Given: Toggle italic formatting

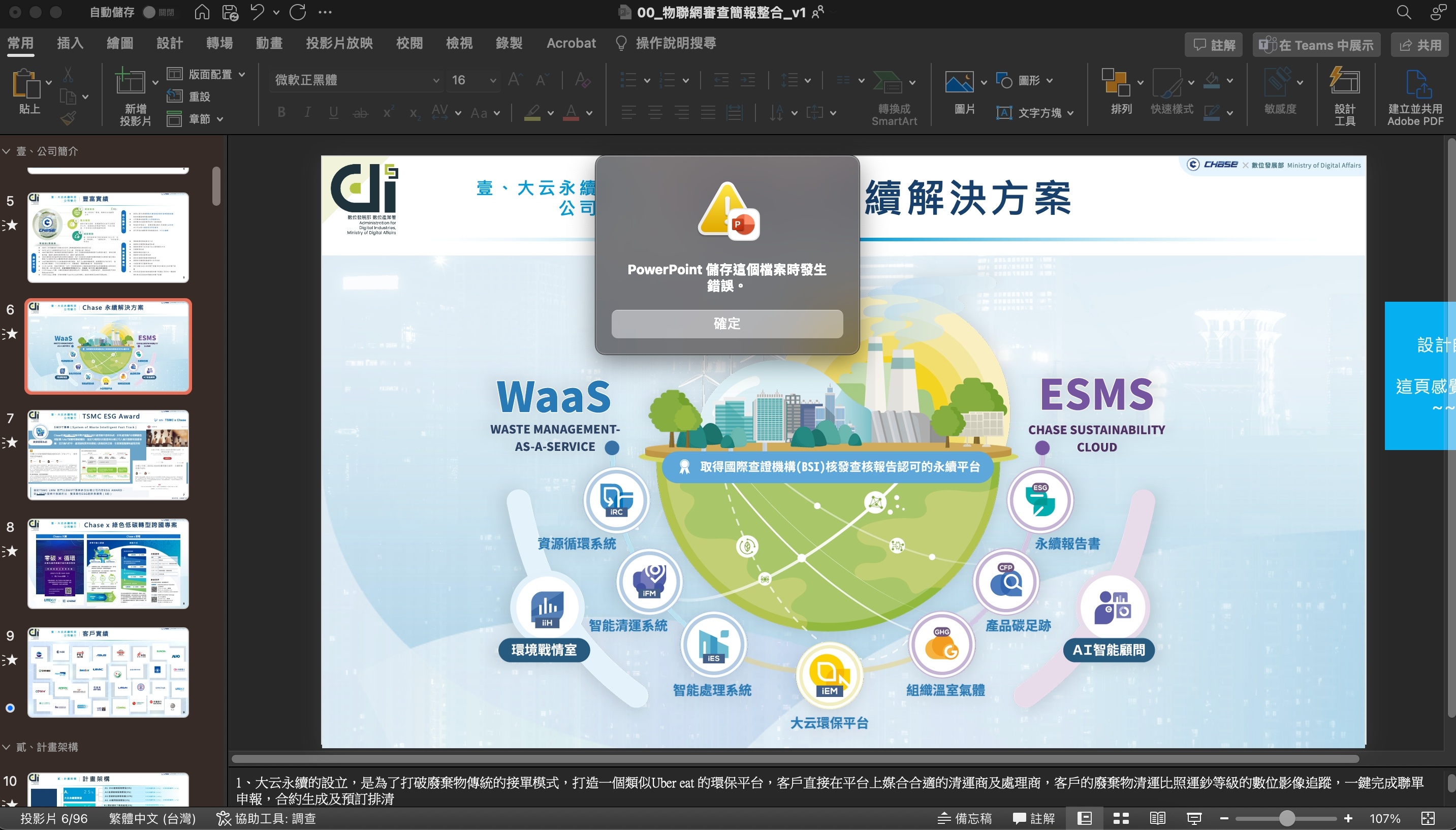Looking at the screenshot, I should [307, 112].
